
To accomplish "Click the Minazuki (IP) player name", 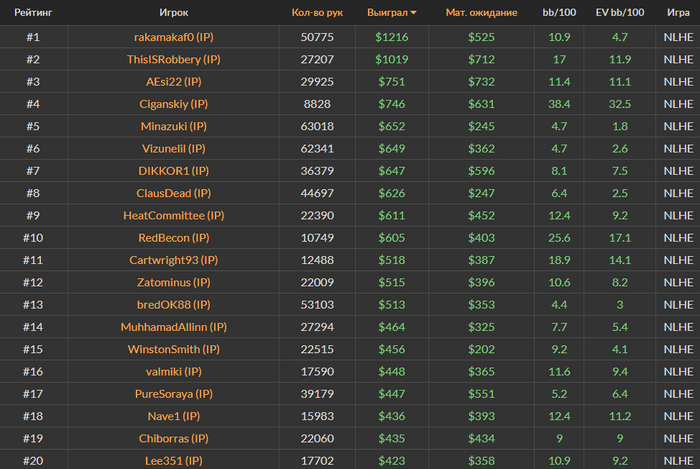I will pyautogui.click(x=174, y=126).
